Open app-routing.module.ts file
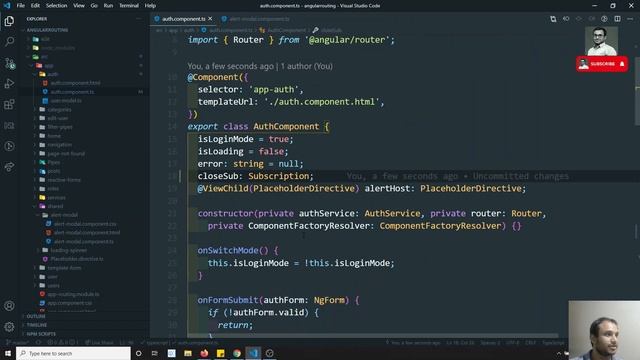This screenshot has width=640, height=360. click(73, 294)
